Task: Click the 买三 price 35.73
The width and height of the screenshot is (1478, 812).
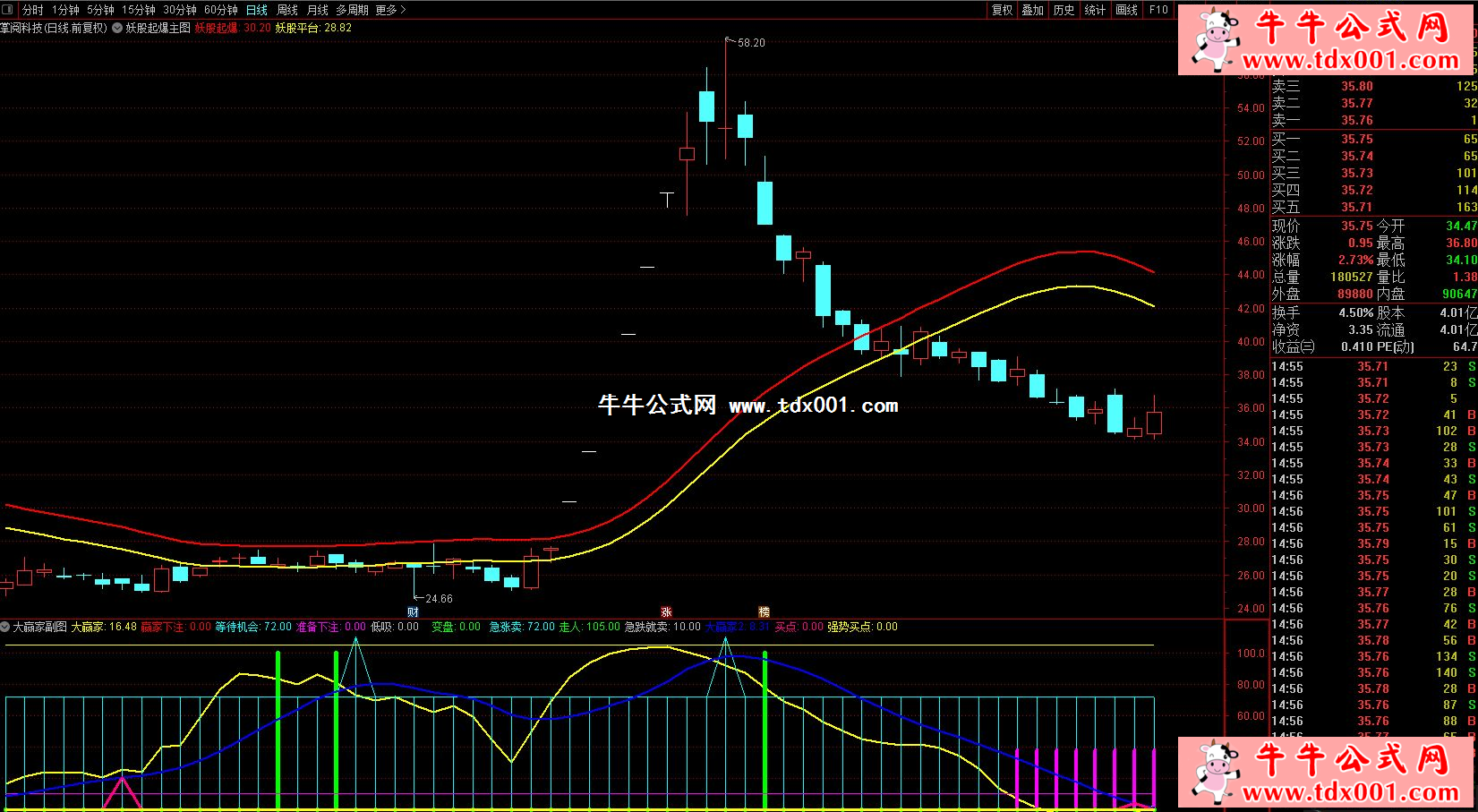Action: tap(1357, 174)
